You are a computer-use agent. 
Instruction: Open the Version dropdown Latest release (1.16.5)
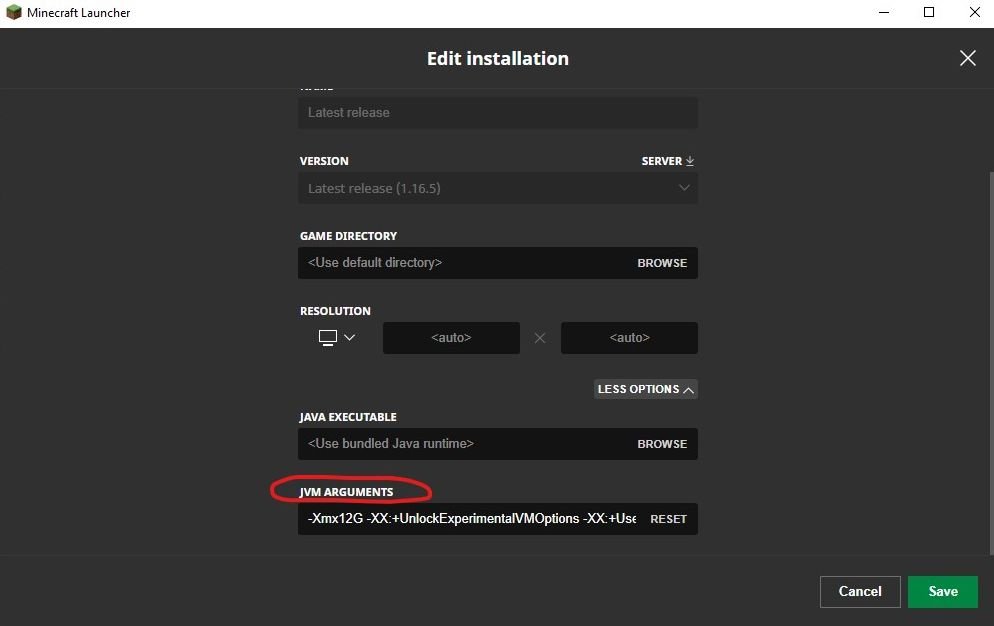(498, 188)
